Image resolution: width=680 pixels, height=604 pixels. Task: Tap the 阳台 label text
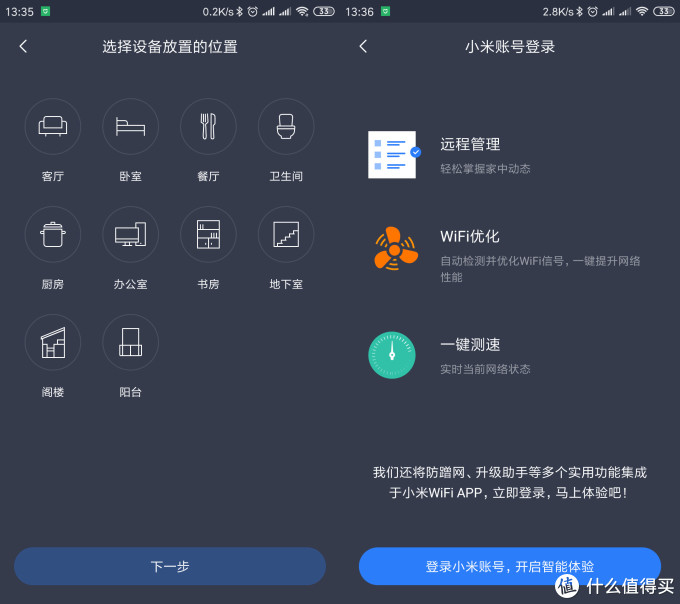coord(130,392)
